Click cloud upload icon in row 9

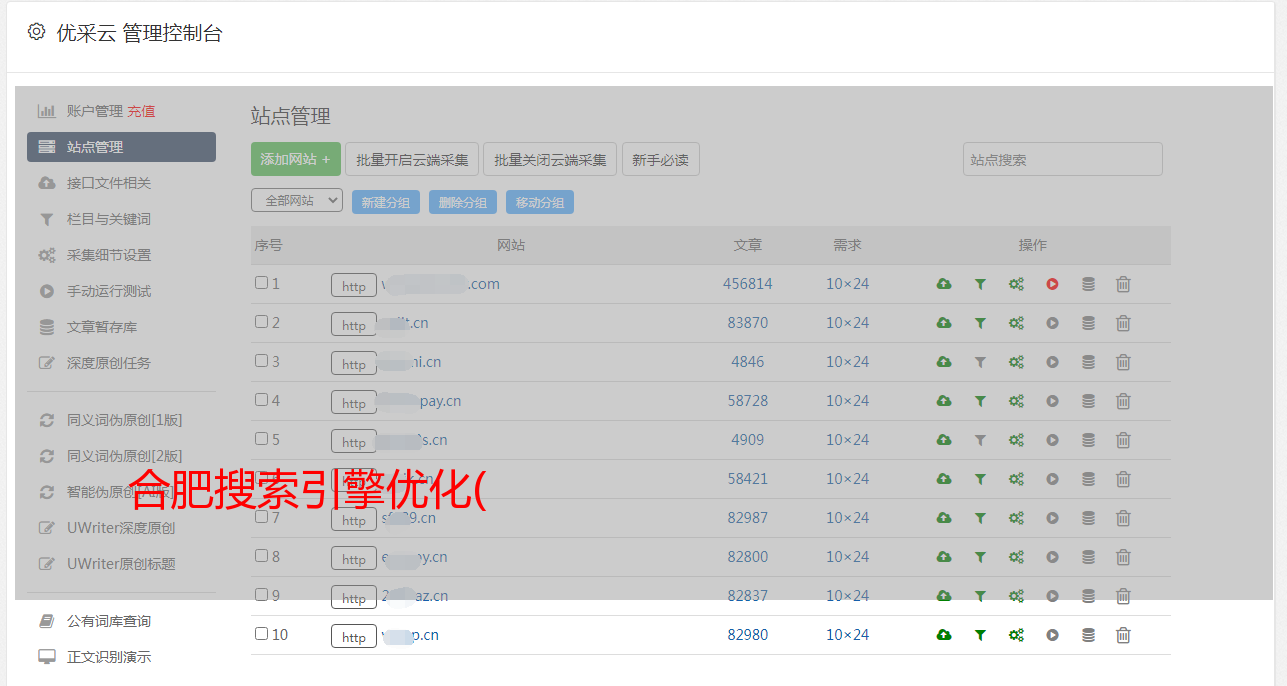[944, 596]
